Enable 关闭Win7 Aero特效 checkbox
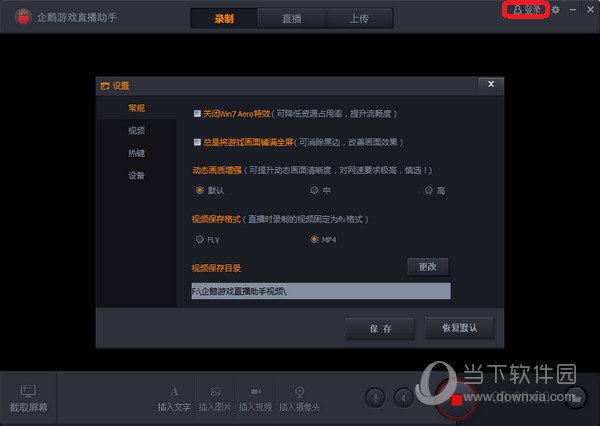The height and width of the screenshot is (426, 600). [197, 114]
